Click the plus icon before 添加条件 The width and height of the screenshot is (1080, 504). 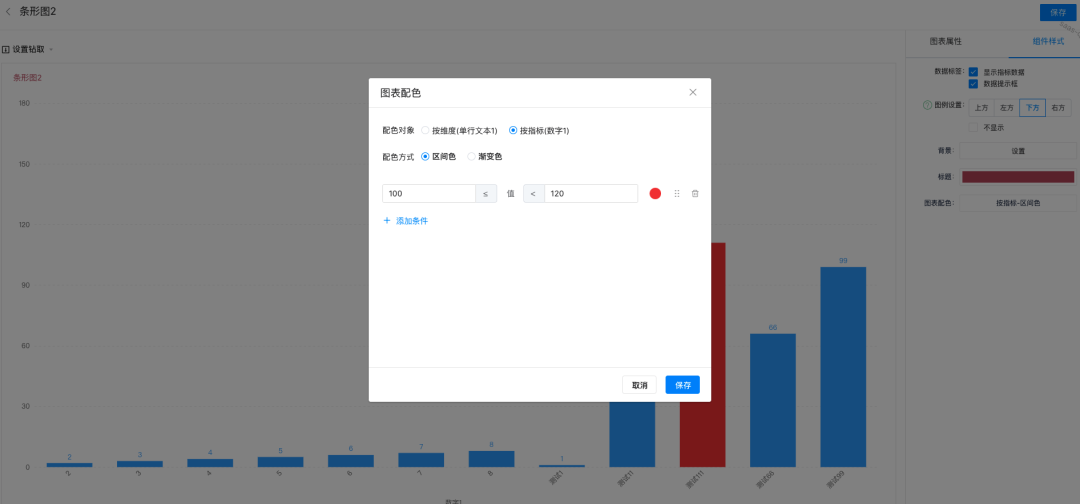[386, 221]
